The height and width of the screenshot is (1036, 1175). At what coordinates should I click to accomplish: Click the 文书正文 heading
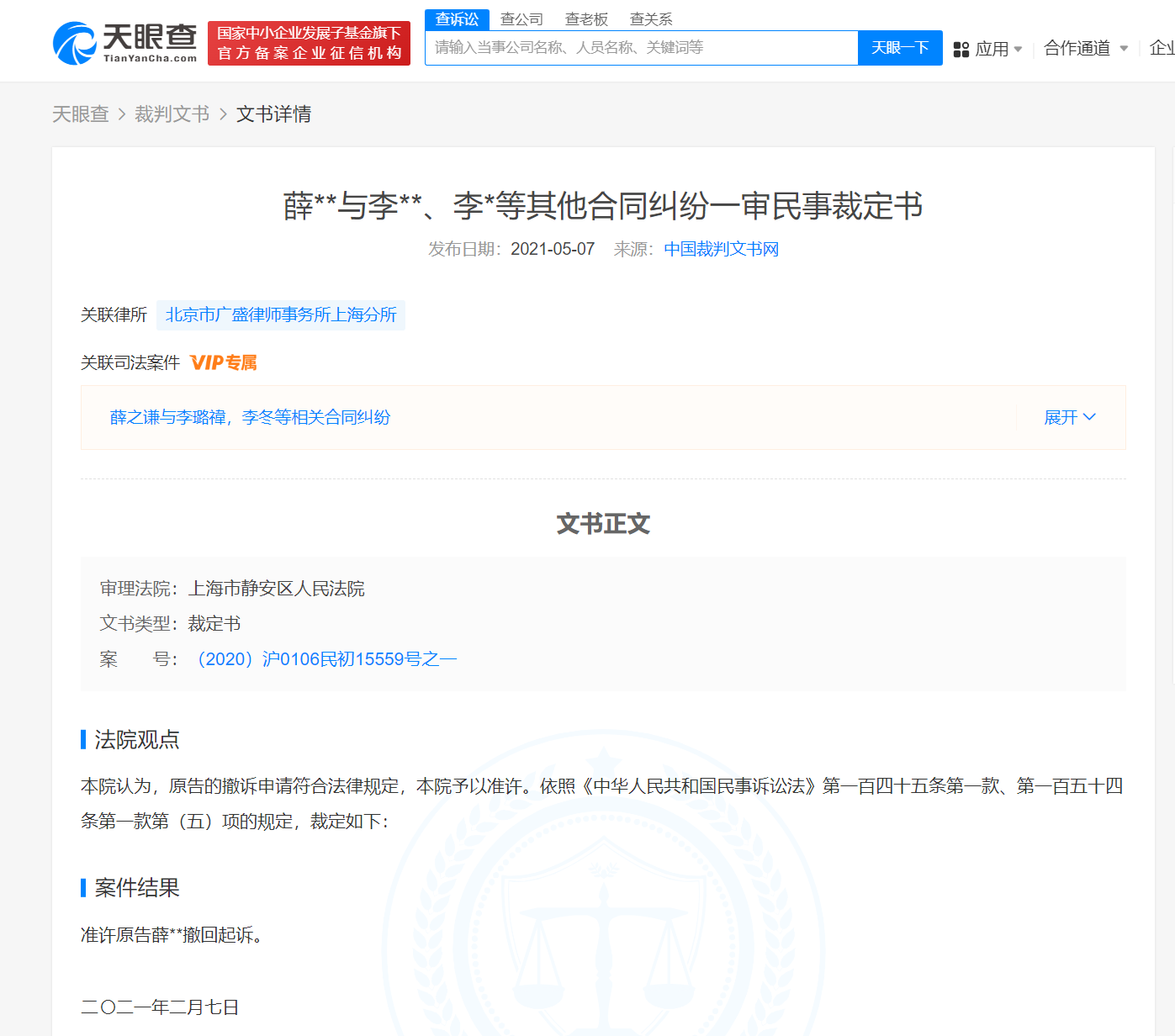point(603,524)
